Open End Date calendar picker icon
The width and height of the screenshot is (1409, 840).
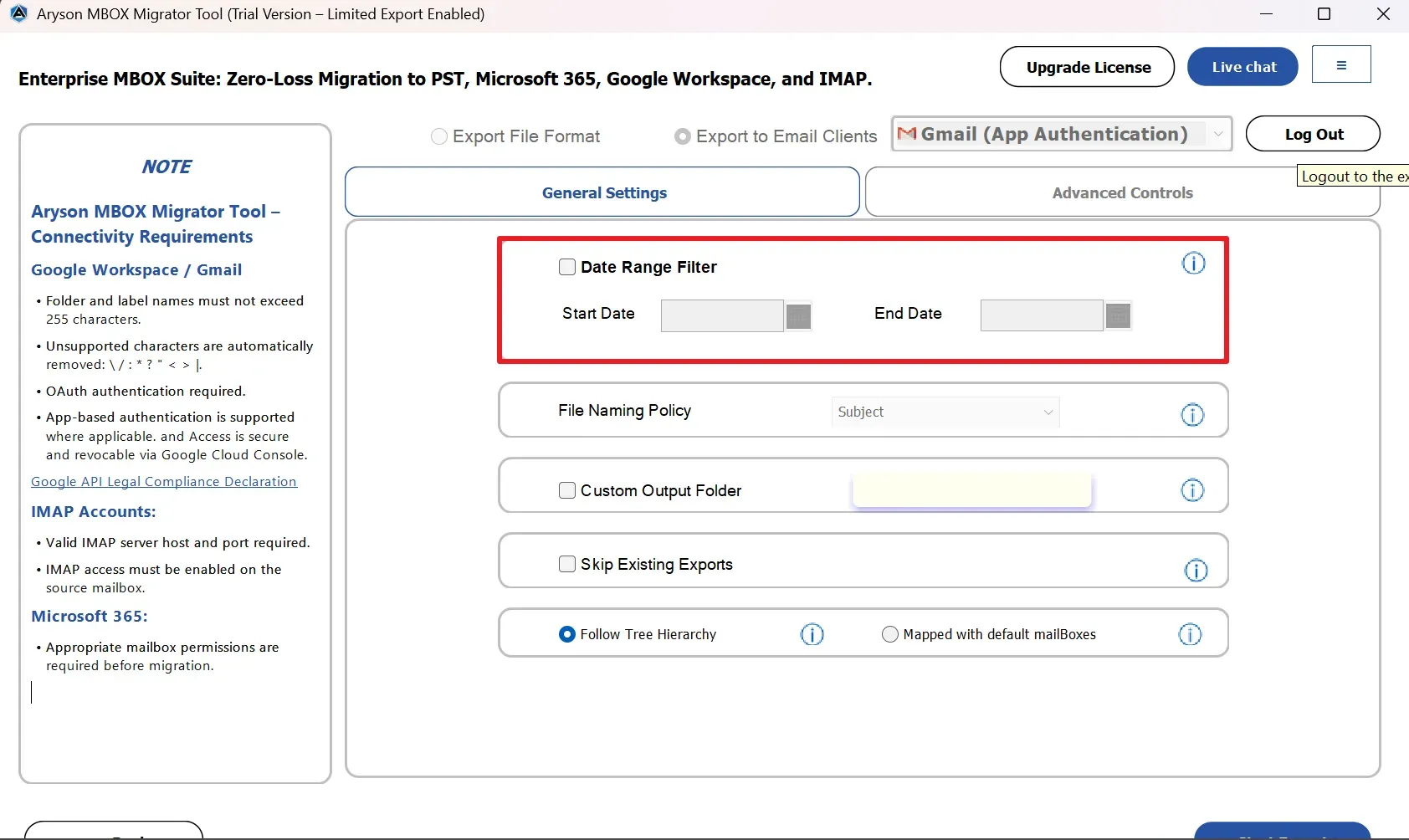point(1118,315)
